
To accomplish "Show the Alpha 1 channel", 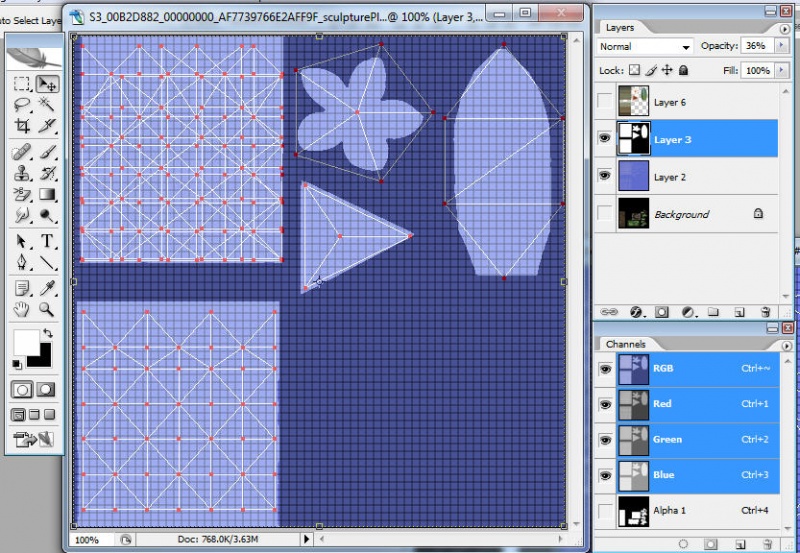I will click(x=604, y=511).
